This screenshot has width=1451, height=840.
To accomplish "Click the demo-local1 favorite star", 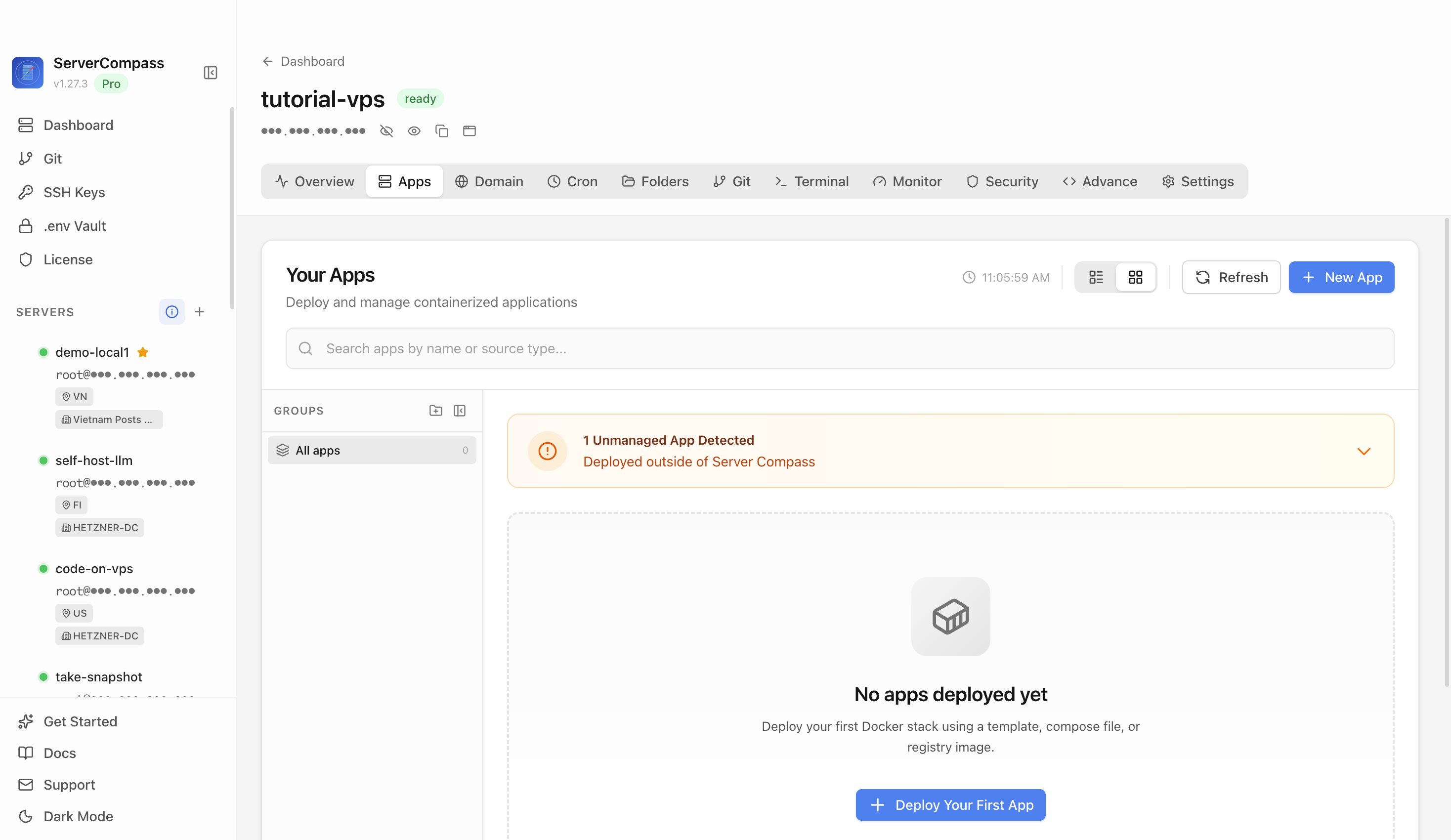I will [x=143, y=352].
